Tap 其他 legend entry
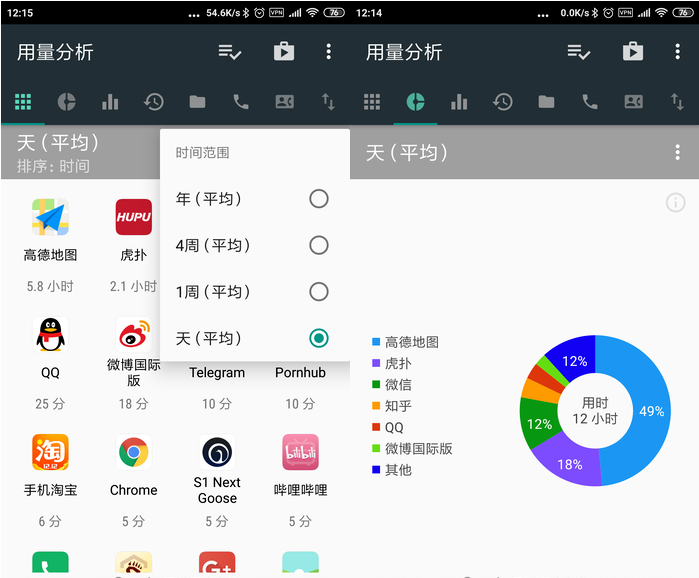 pyautogui.click(x=392, y=470)
